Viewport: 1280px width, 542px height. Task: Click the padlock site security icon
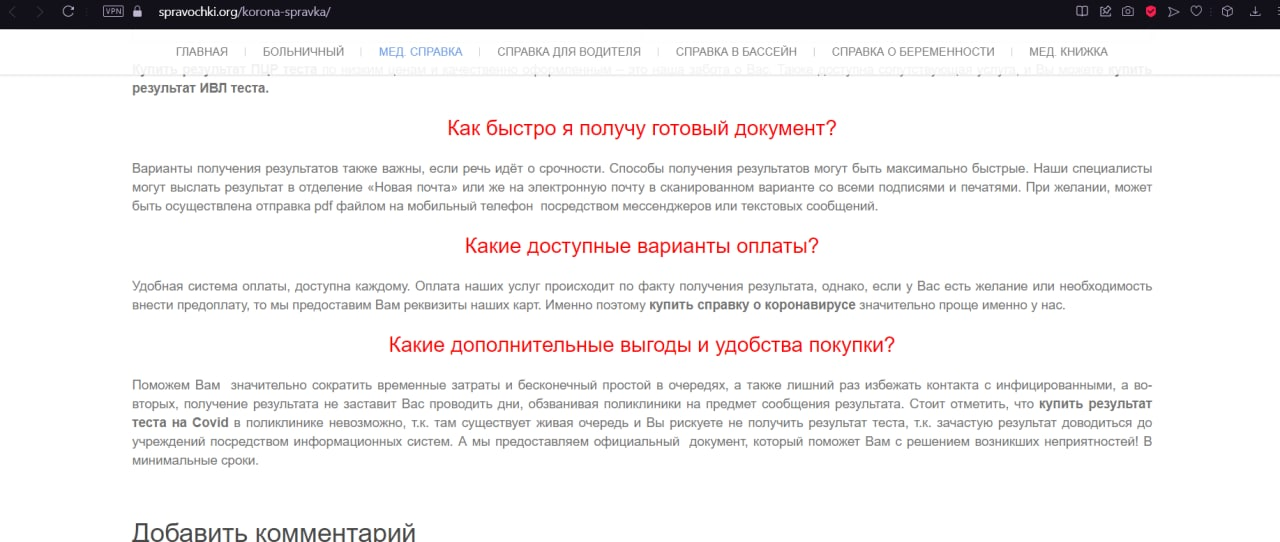click(x=138, y=12)
